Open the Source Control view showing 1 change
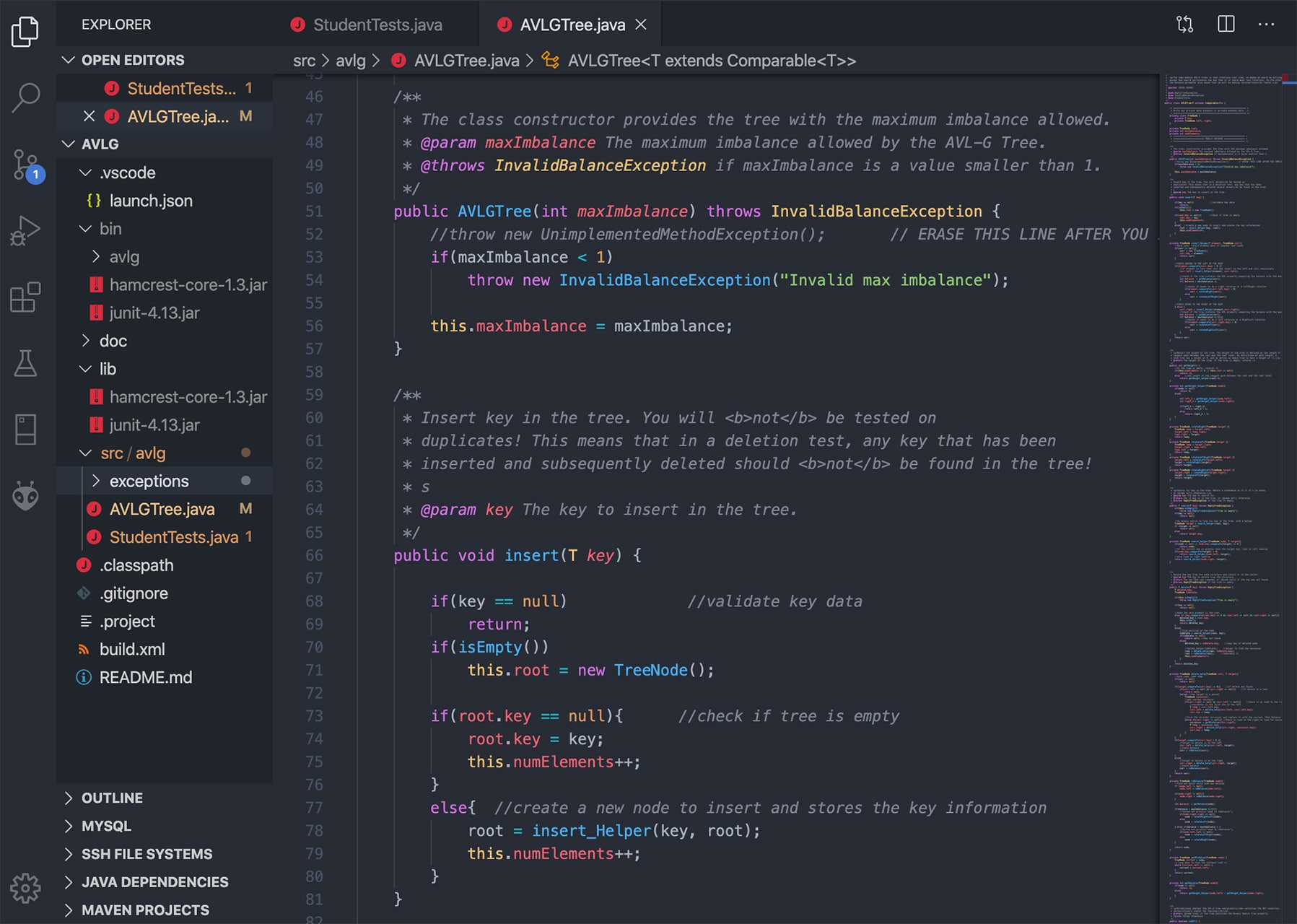This screenshot has width=1297, height=924. pyautogui.click(x=26, y=165)
